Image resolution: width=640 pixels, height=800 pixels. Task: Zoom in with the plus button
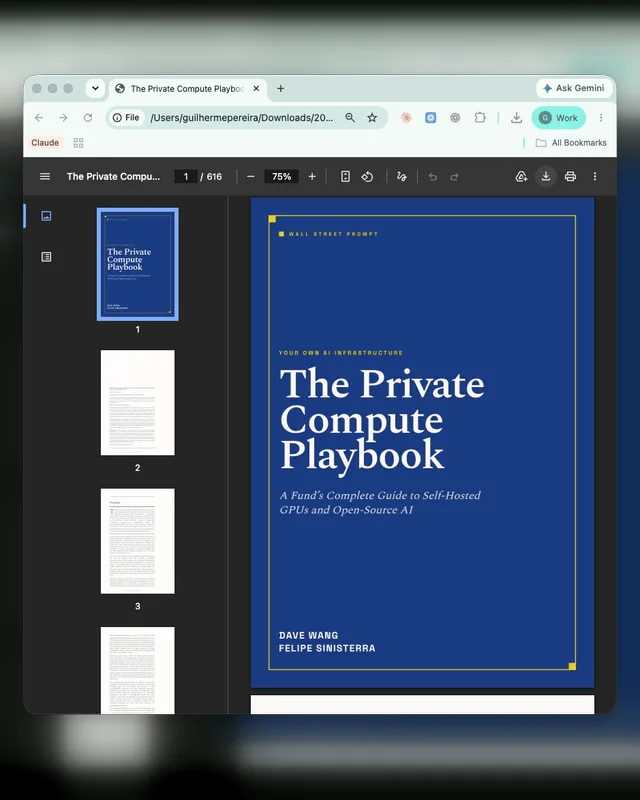tap(312, 177)
